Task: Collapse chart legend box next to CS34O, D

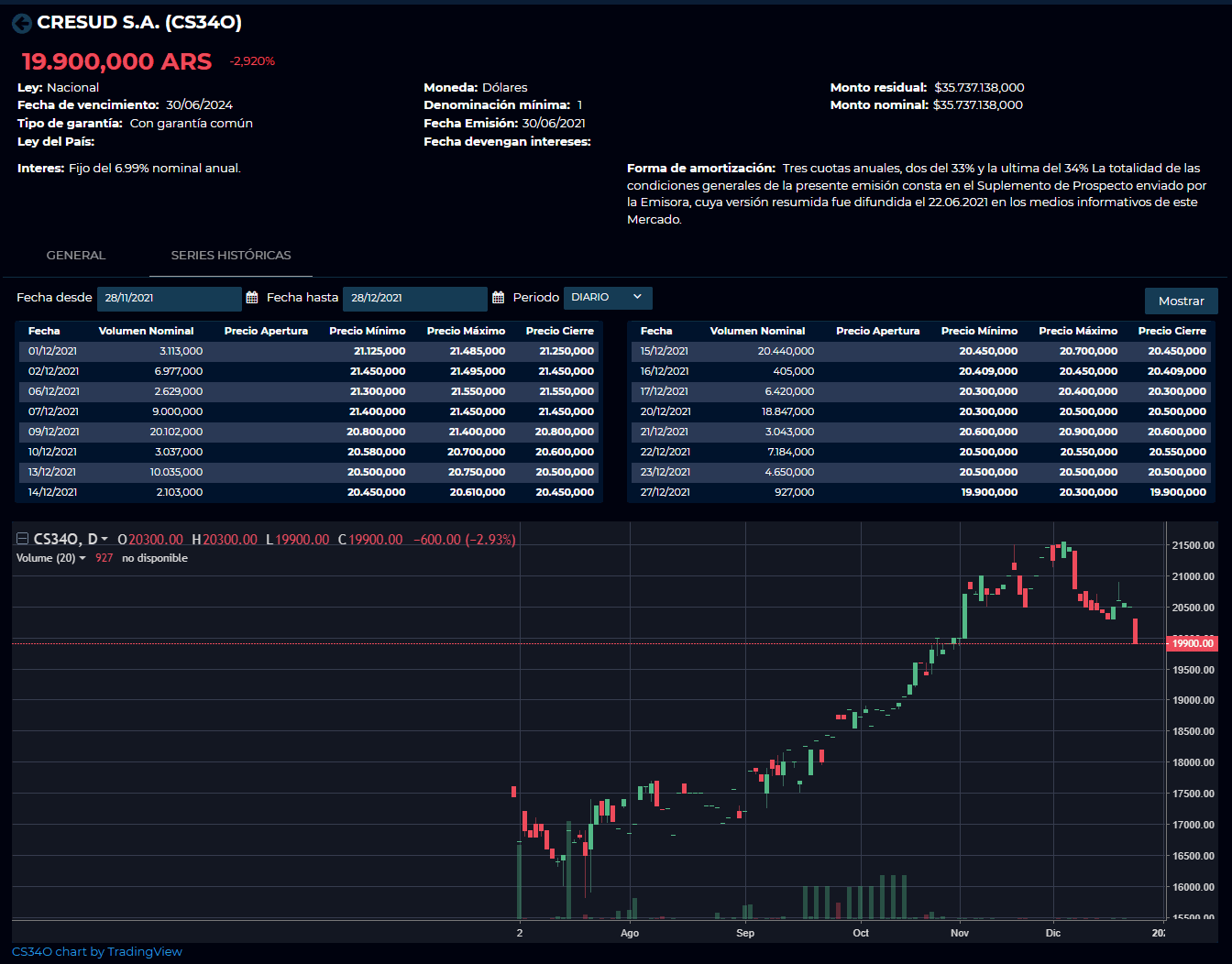Action: coord(23,539)
